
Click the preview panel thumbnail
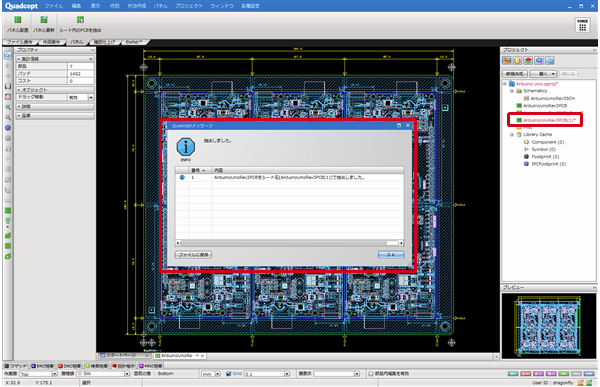(x=549, y=326)
